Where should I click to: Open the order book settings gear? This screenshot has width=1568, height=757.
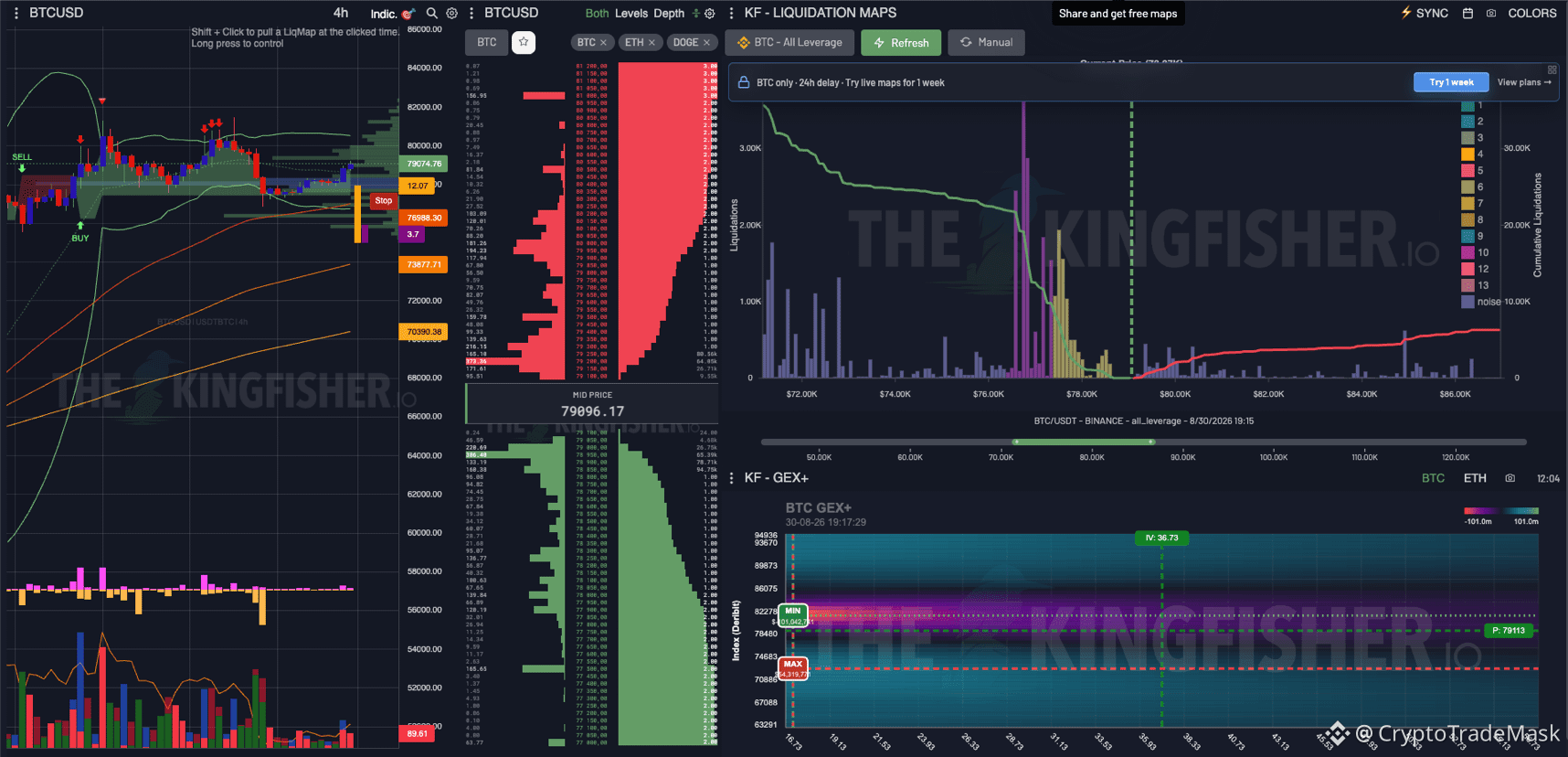(710, 14)
